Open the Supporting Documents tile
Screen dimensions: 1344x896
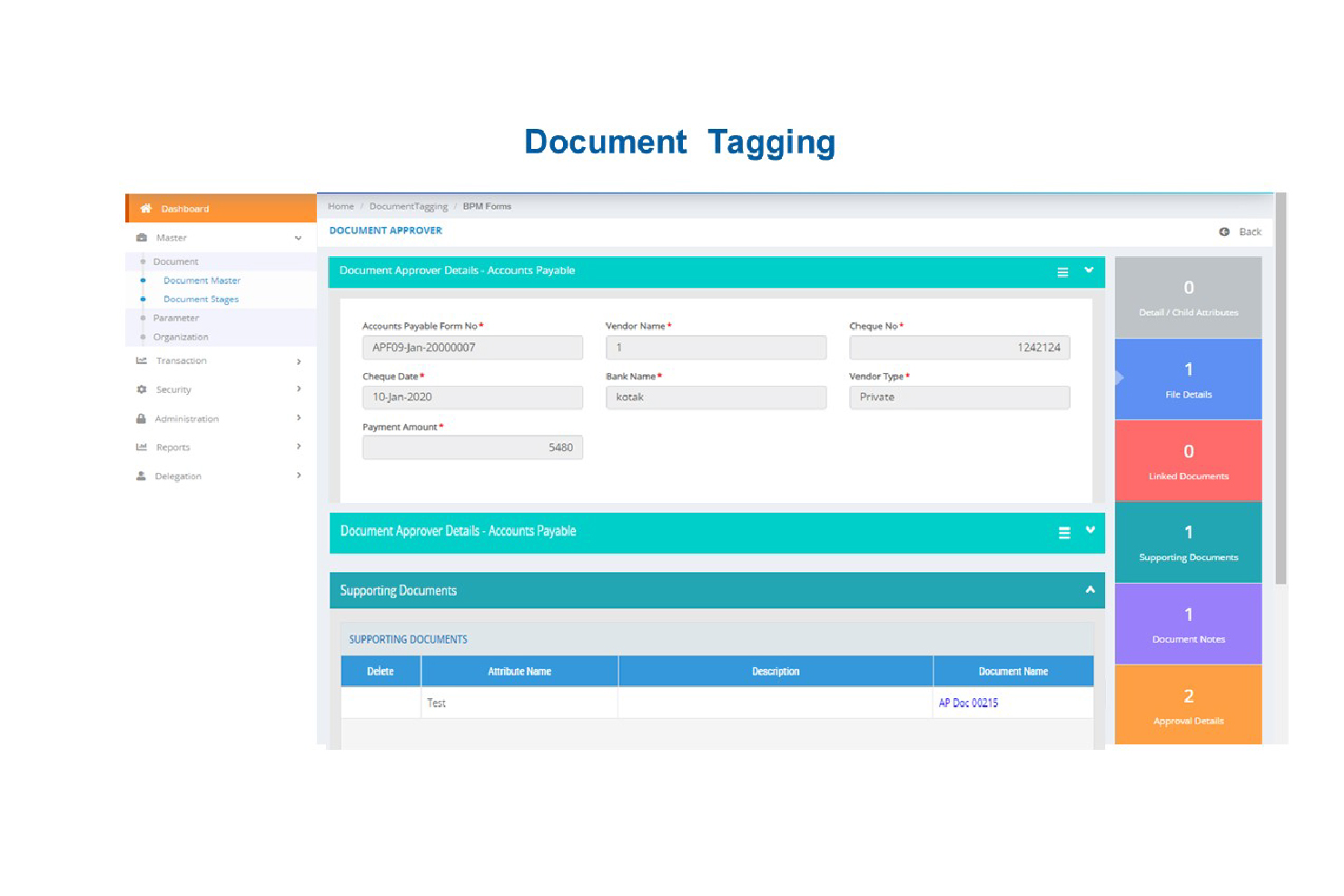[1189, 542]
